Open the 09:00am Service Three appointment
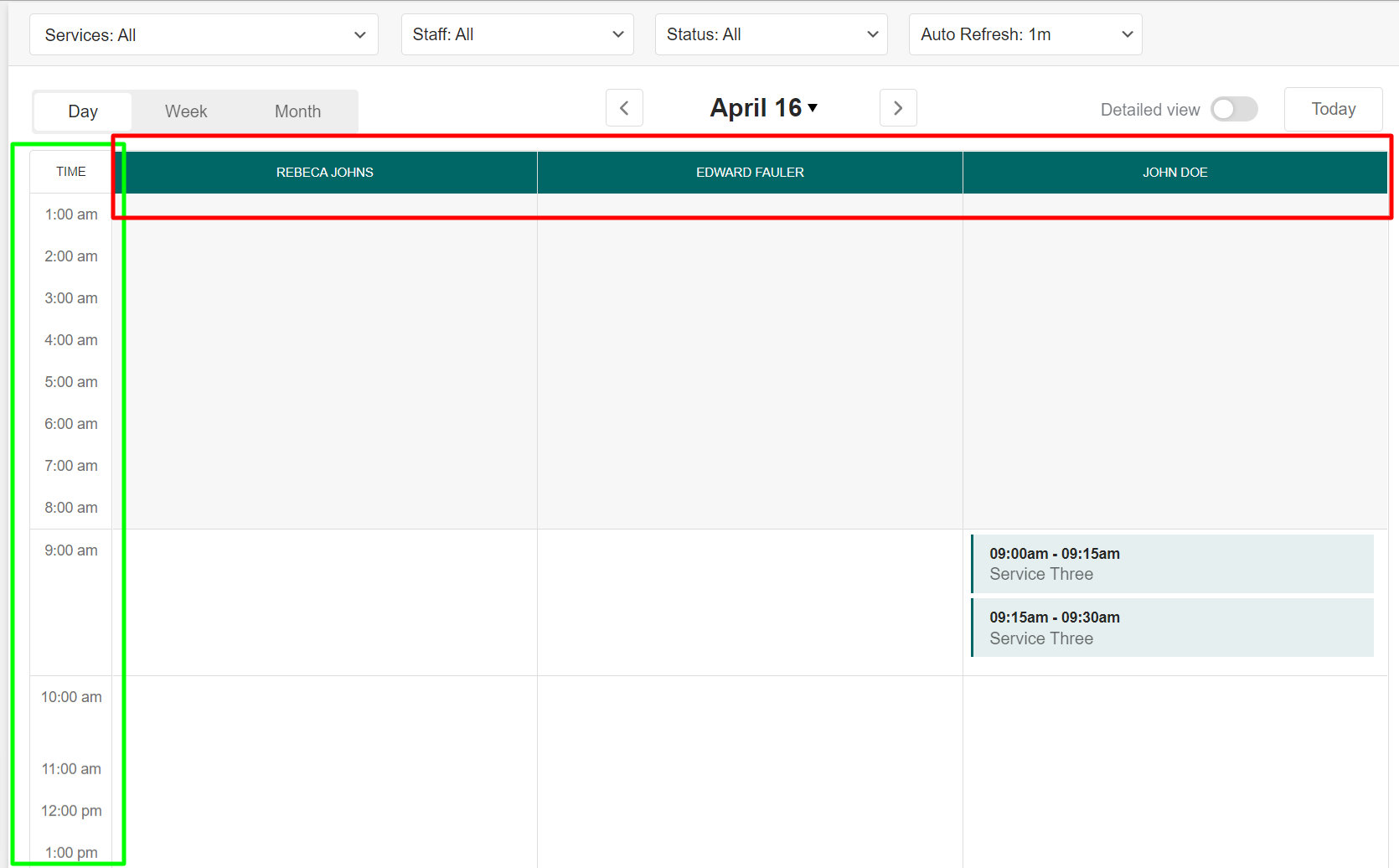This screenshot has height=868, width=1399. [x=1172, y=563]
